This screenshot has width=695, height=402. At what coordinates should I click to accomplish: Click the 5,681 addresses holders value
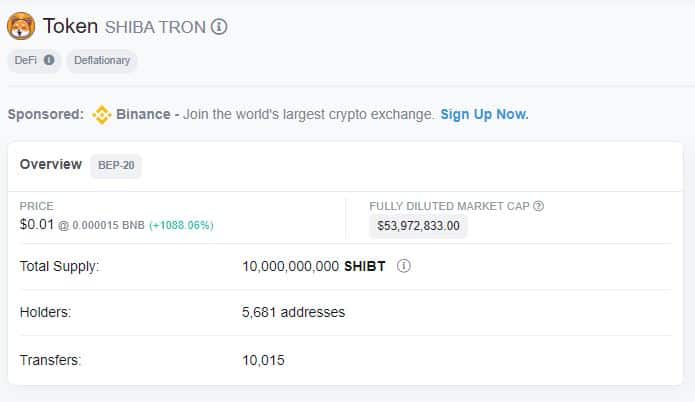coord(293,312)
